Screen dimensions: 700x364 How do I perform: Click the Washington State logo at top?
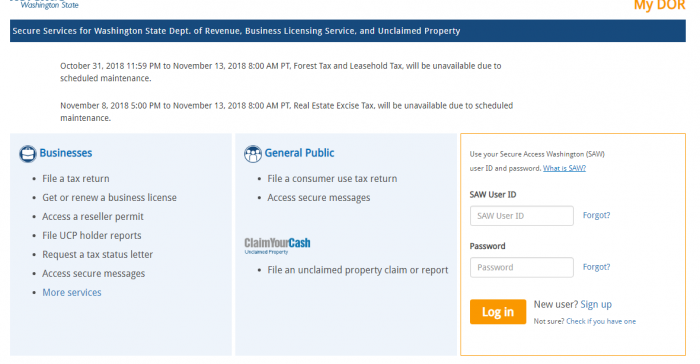click(44, 5)
